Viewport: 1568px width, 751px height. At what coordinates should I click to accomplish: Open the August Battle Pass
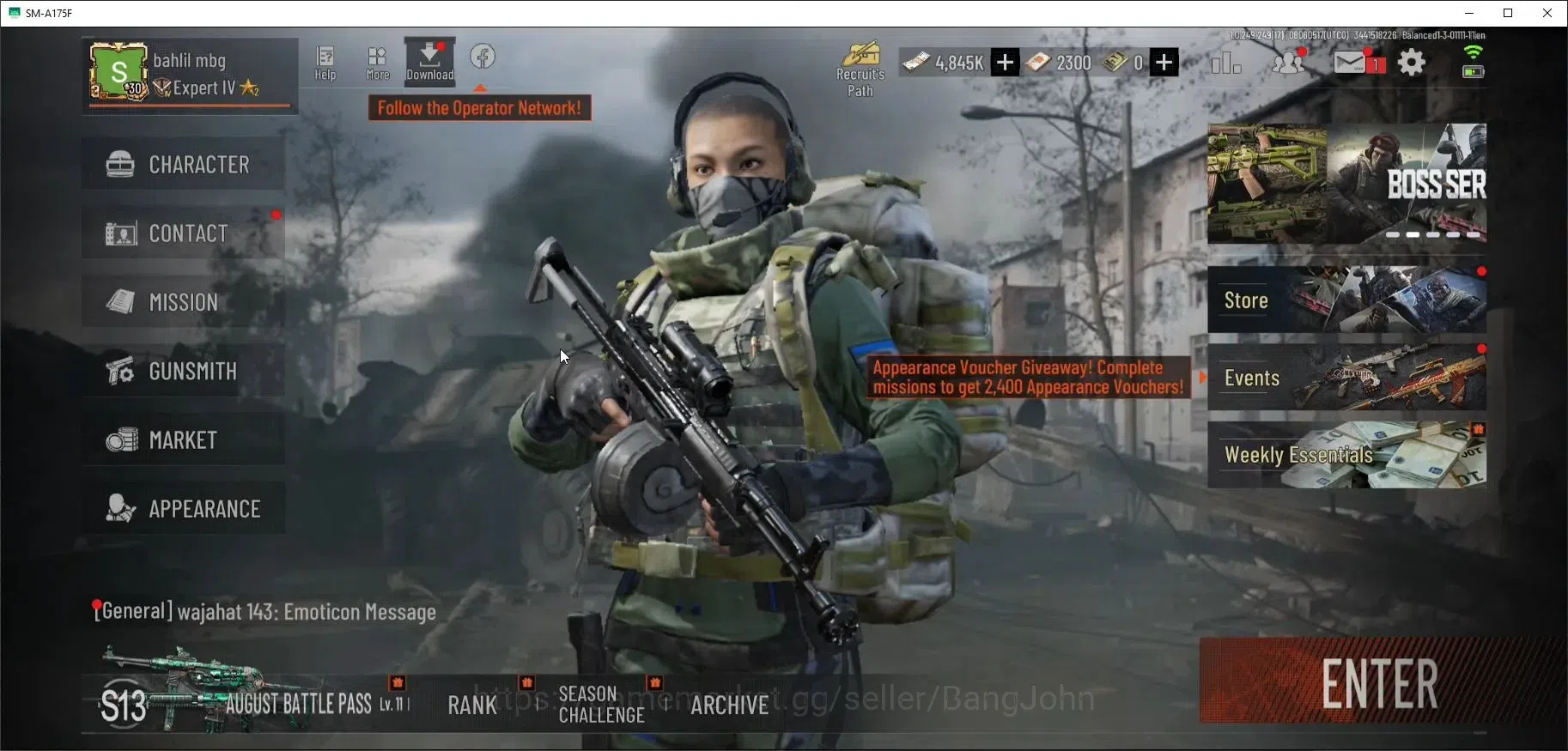249,703
